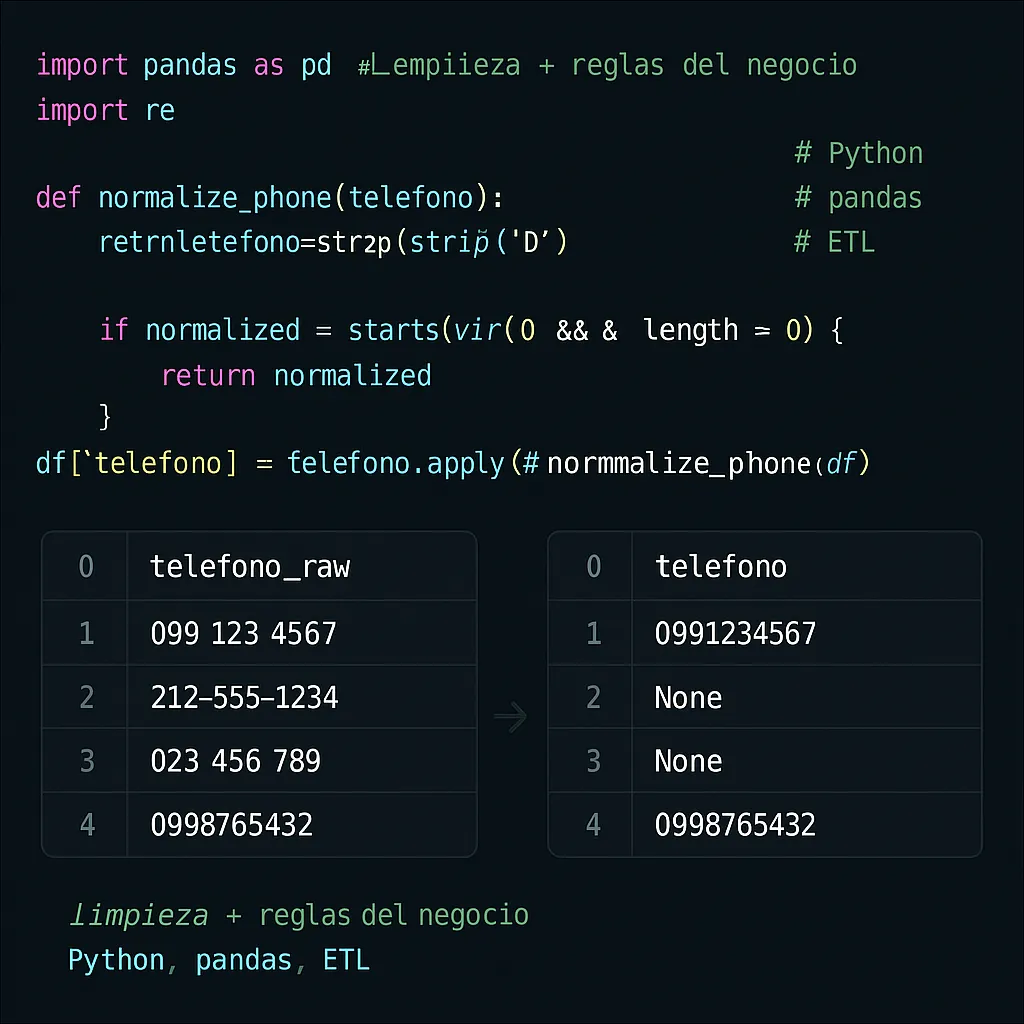Click row index 4 in the left table
Viewport: 1024px width, 1024px height.
click(x=86, y=825)
